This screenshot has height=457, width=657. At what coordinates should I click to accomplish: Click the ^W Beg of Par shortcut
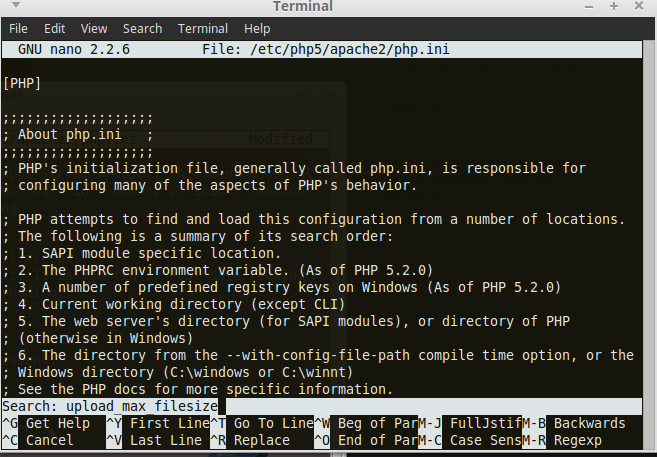tap(365, 423)
